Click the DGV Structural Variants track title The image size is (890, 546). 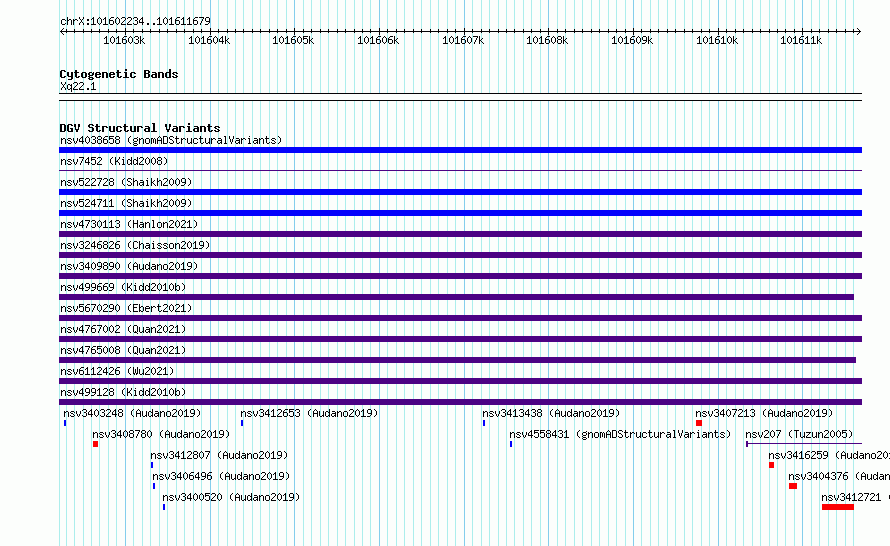tap(140, 128)
